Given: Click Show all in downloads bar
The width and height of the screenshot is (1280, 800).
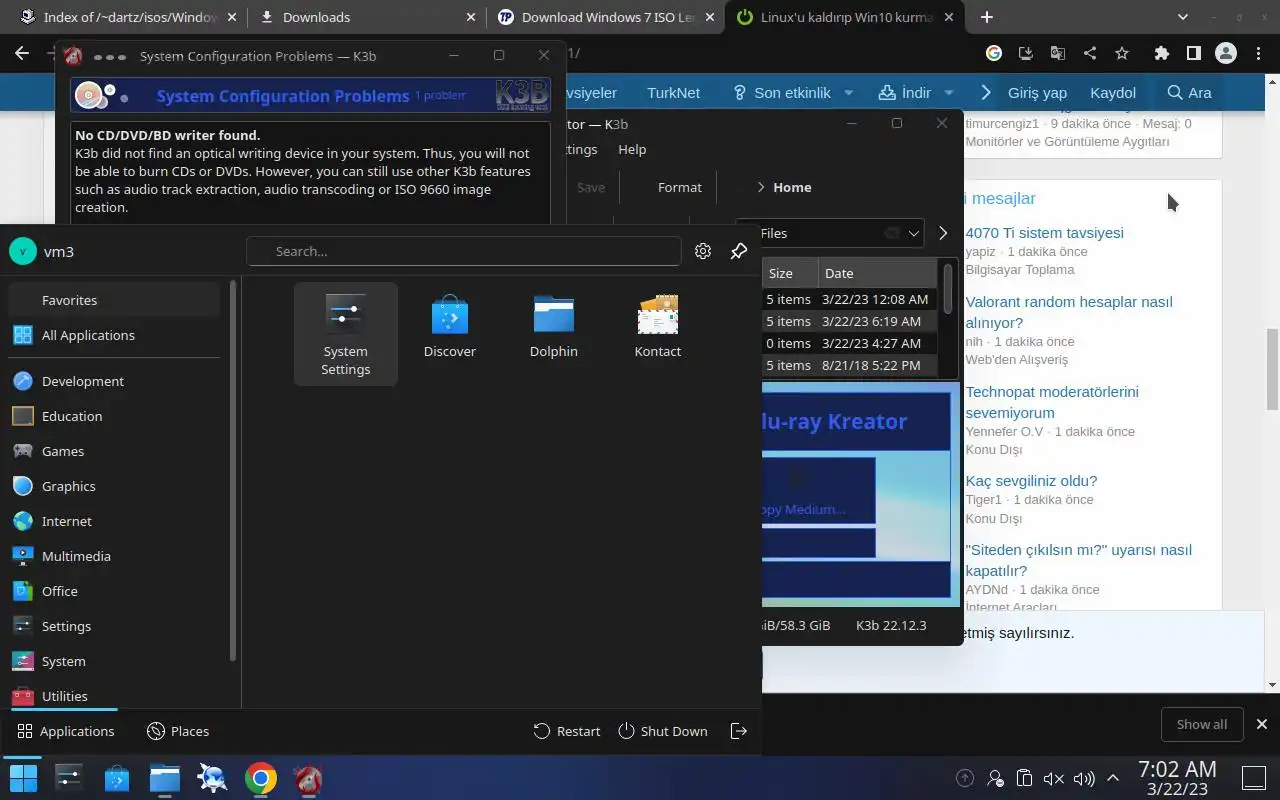Looking at the screenshot, I should tap(1201, 724).
